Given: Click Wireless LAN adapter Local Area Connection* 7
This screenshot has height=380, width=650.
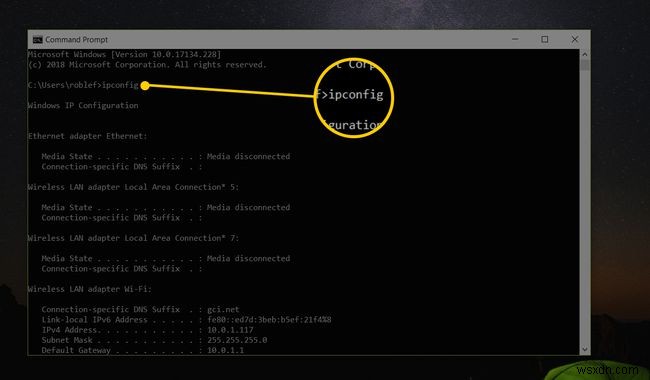Looking at the screenshot, I should (x=133, y=238).
